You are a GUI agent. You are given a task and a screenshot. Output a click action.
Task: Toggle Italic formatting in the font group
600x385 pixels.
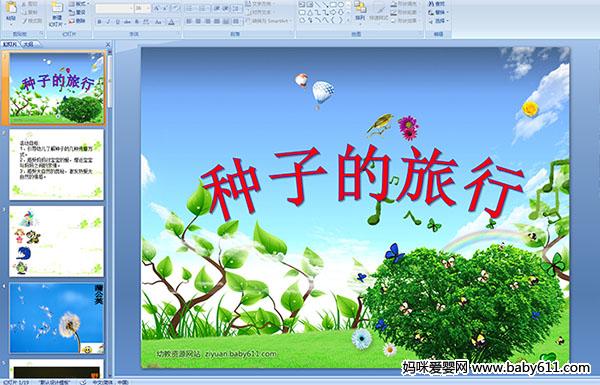point(108,22)
